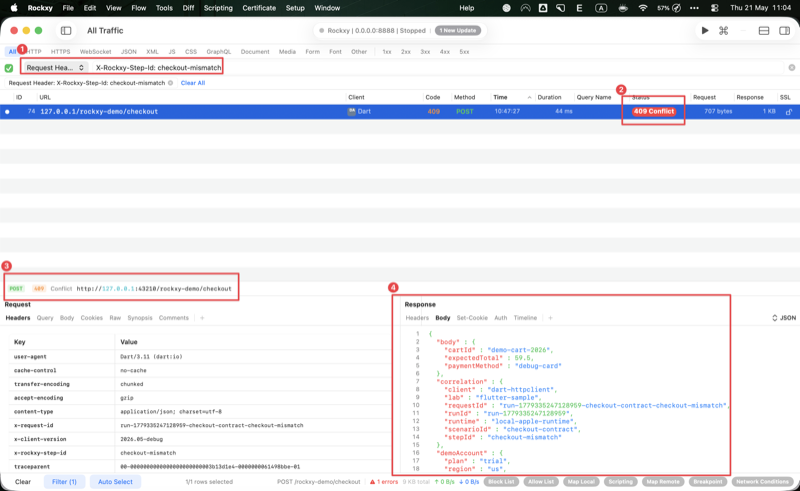Open the request Synopsis tab
The height and width of the screenshot is (491, 800).
tap(140, 318)
